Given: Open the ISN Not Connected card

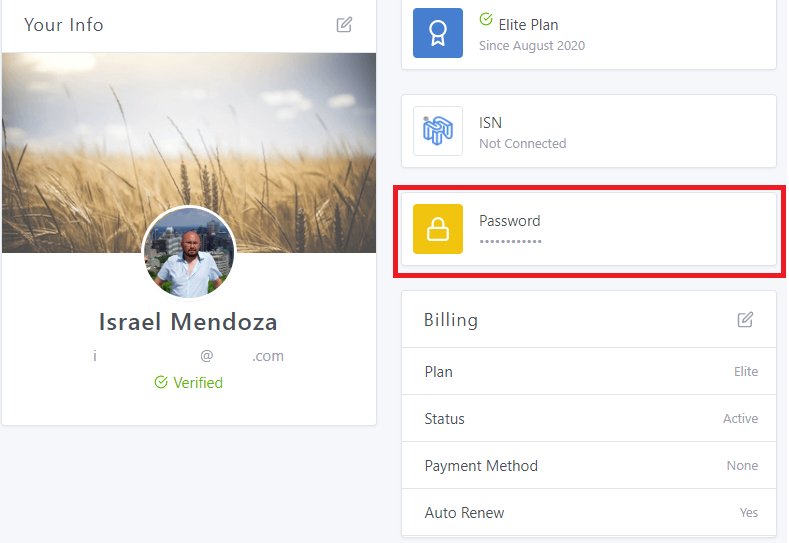Looking at the screenshot, I should click(x=620, y=131).
